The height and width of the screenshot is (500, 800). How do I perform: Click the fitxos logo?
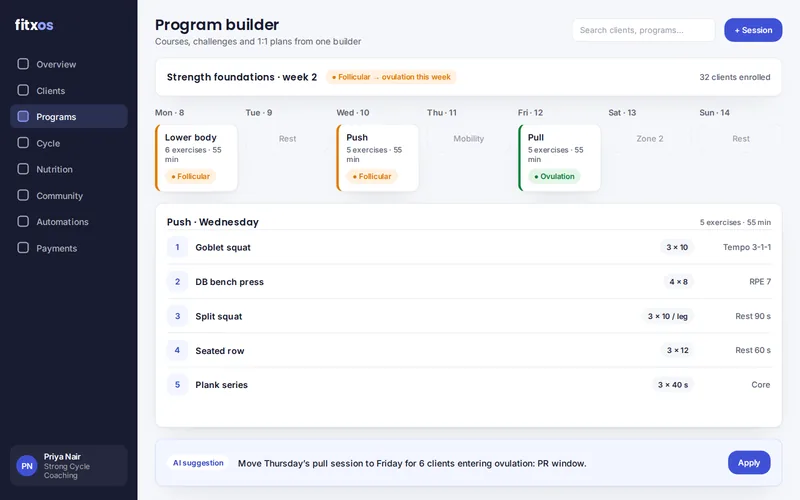(x=34, y=24)
